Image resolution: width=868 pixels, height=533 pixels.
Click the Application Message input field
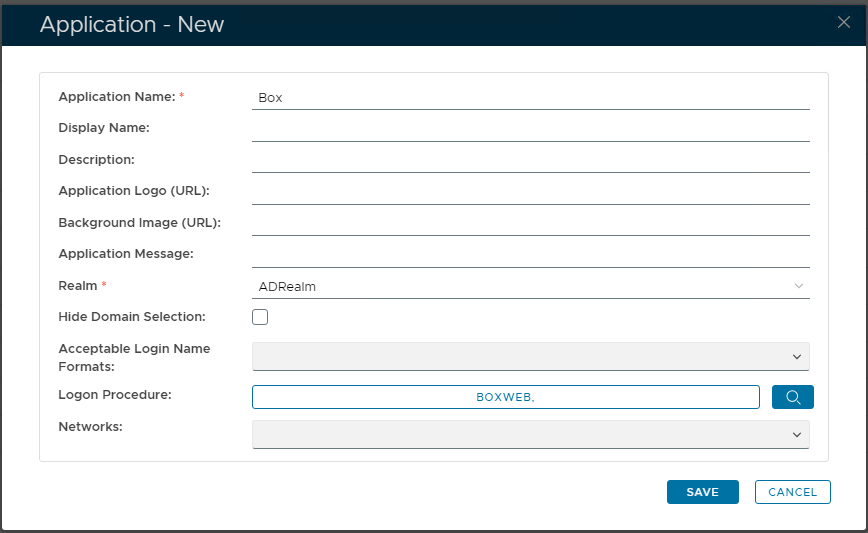coord(530,255)
